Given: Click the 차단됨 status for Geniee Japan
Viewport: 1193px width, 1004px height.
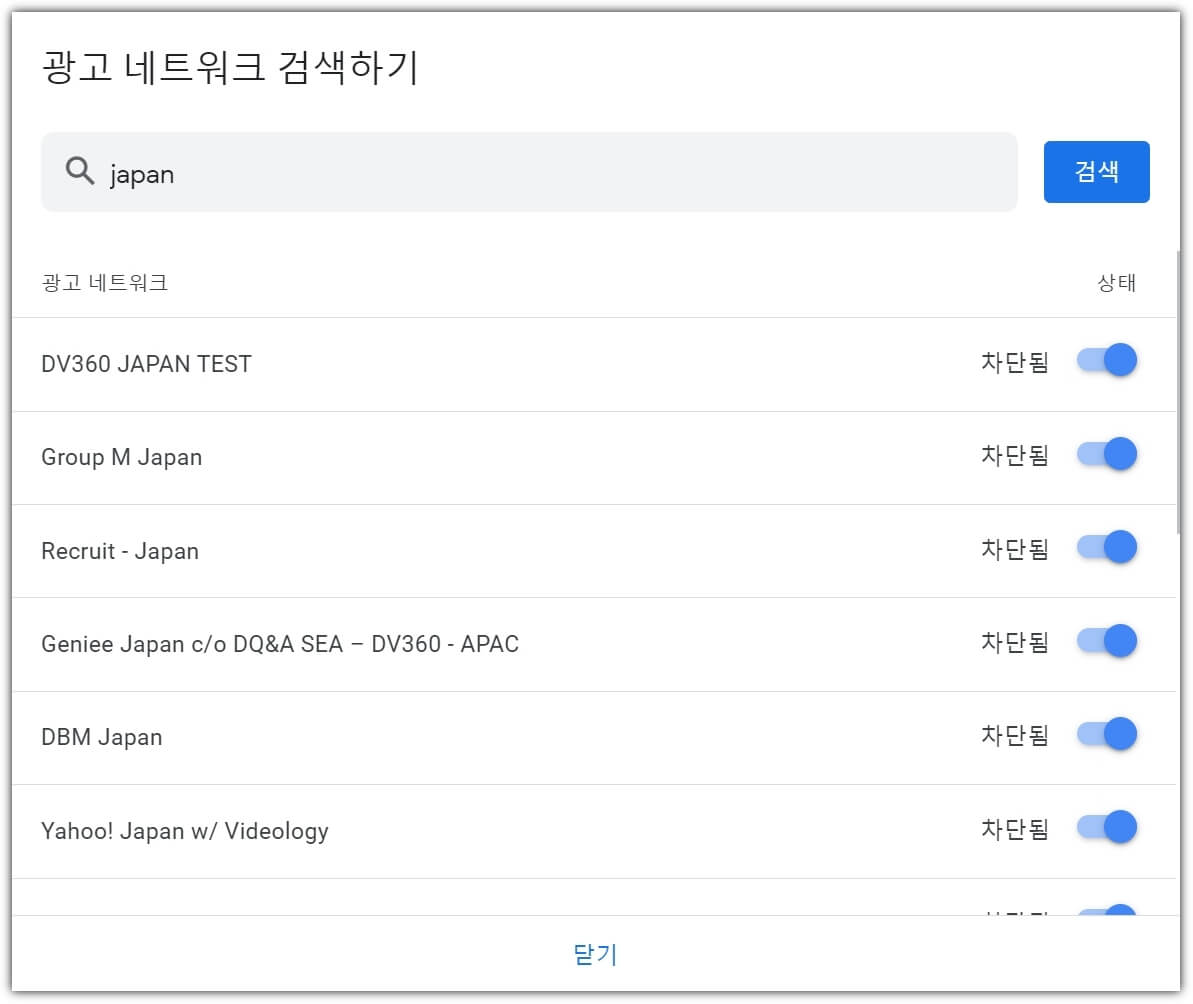Looking at the screenshot, I should click(1013, 644).
